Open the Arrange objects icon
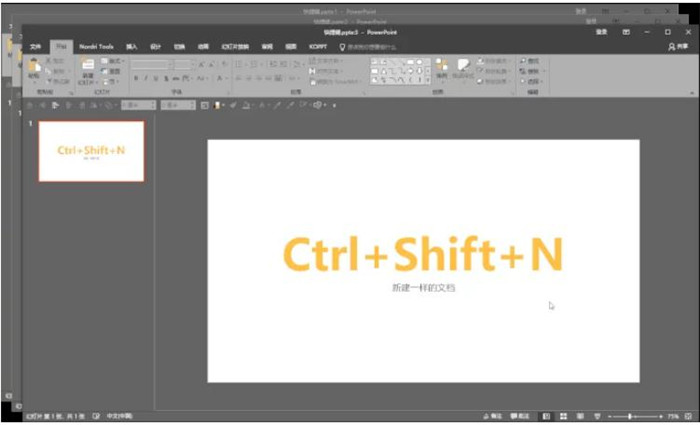Image resolution: width=700 pixels, height=425 pixels. tap(442, 65)
